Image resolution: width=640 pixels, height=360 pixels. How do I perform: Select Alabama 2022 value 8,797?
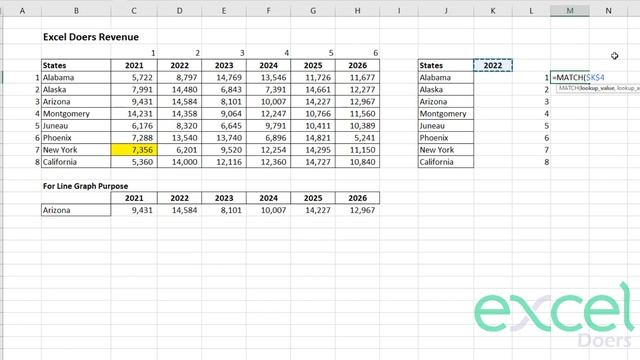(180, 78)
